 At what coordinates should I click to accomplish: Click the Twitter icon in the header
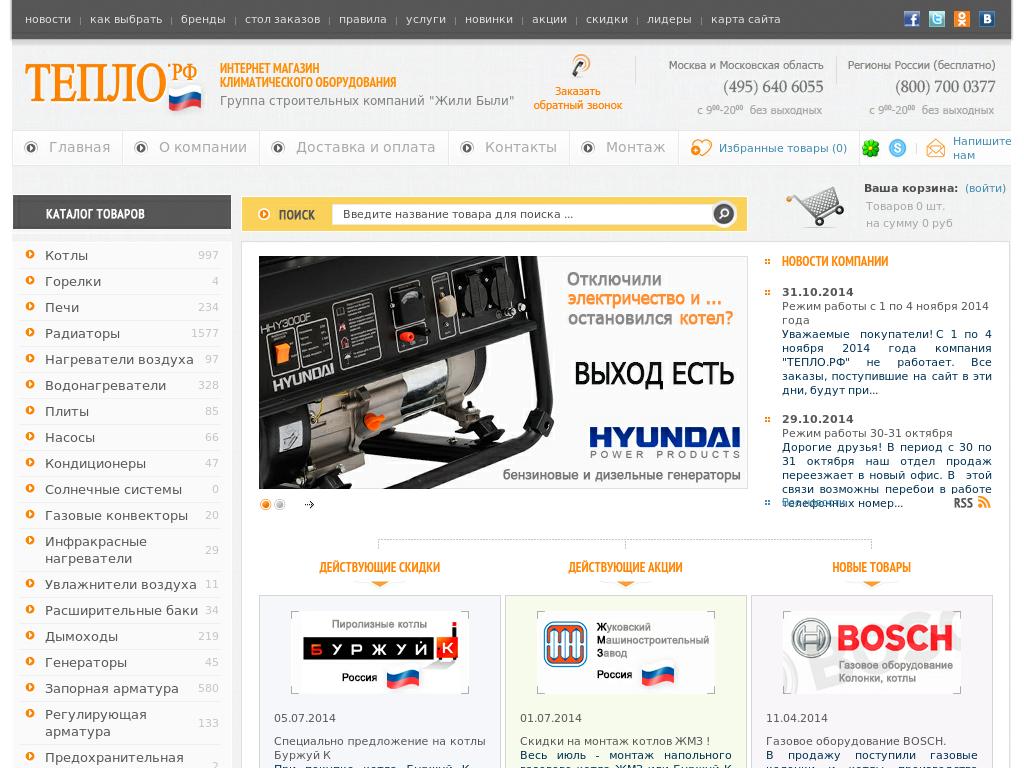(x=937, y=18)
